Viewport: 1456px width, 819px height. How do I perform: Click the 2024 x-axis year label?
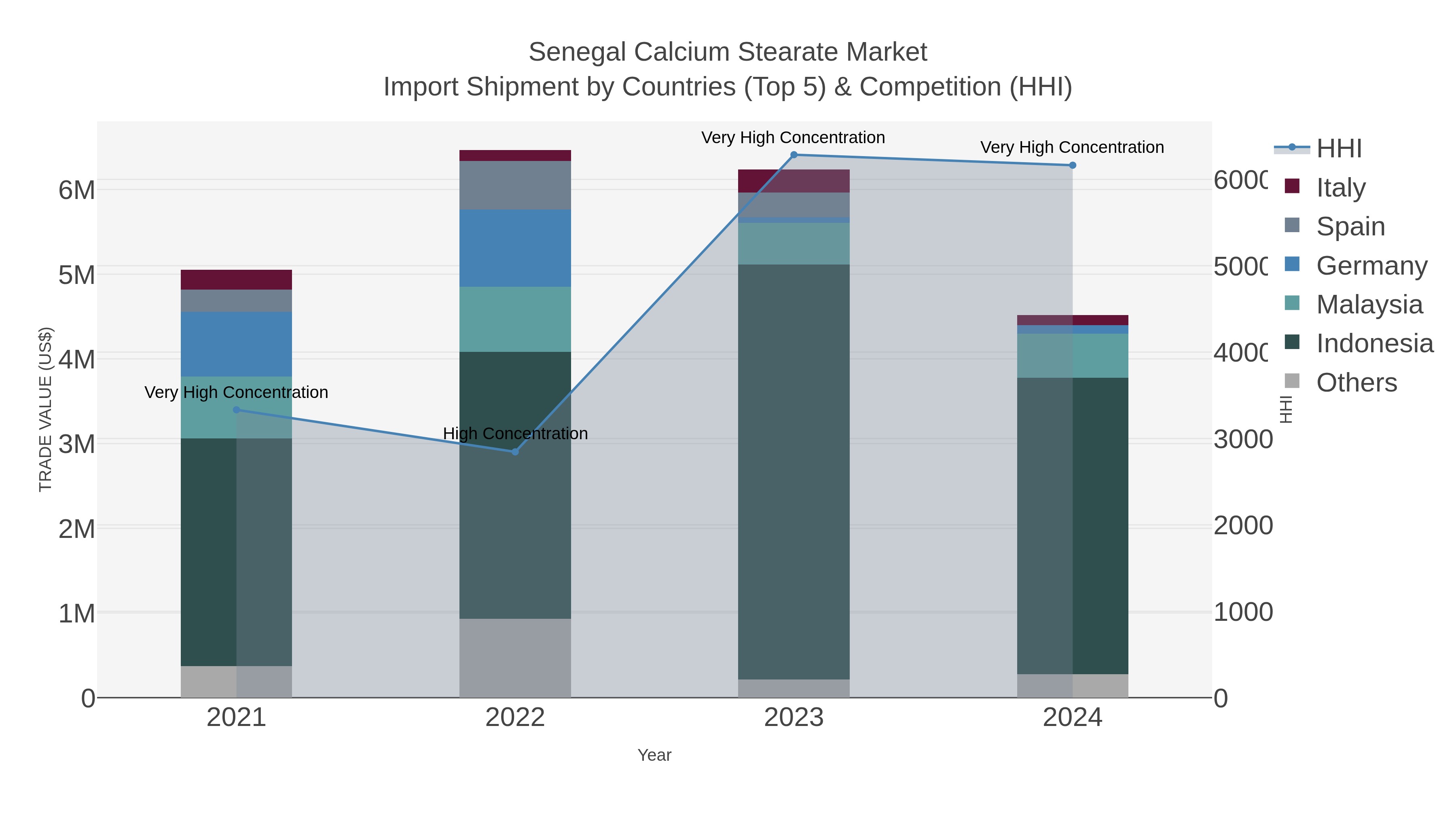click(x=1072, y=718)
